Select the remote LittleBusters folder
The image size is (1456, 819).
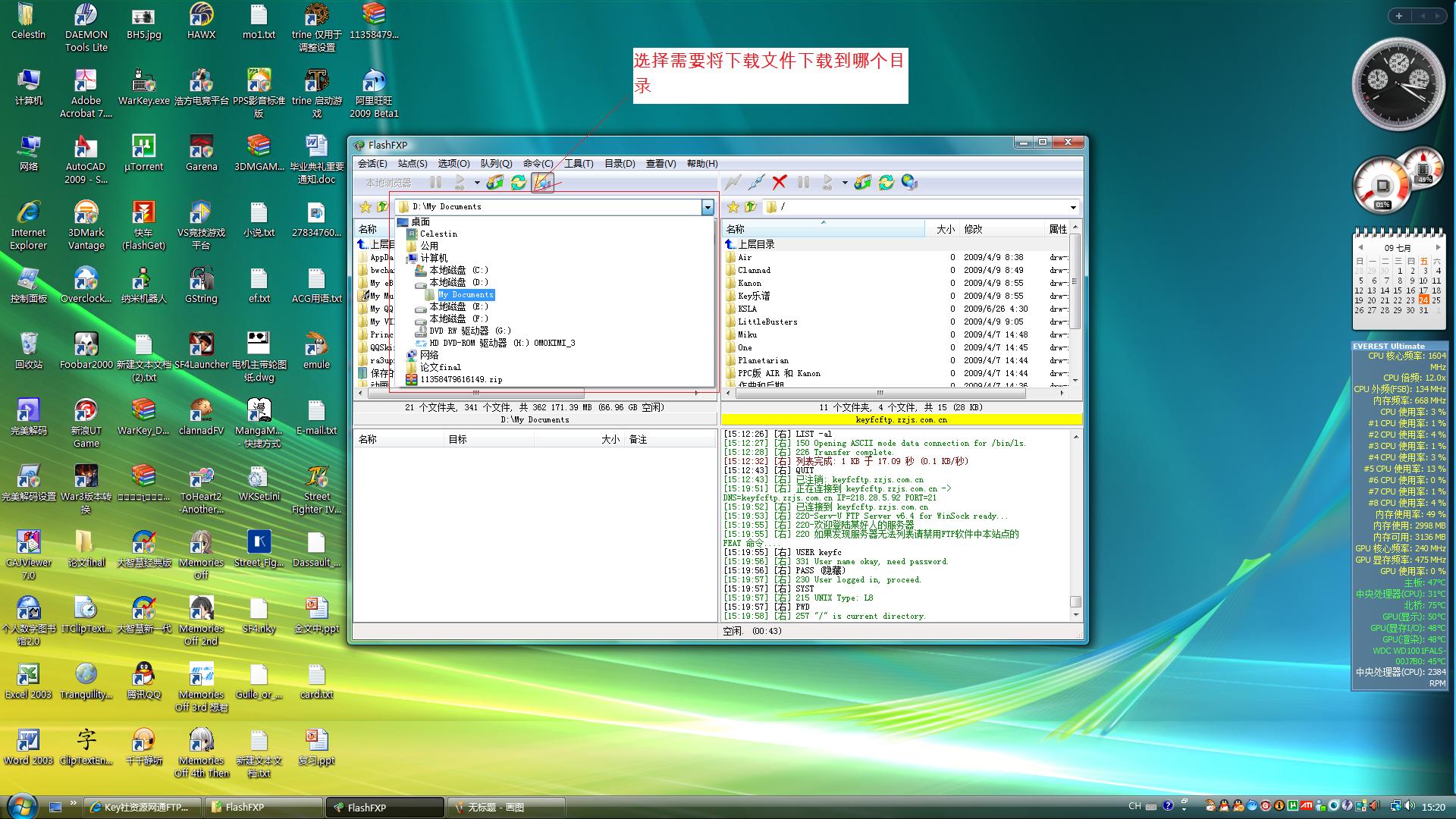pyautogui.click(x=767, y=322)
